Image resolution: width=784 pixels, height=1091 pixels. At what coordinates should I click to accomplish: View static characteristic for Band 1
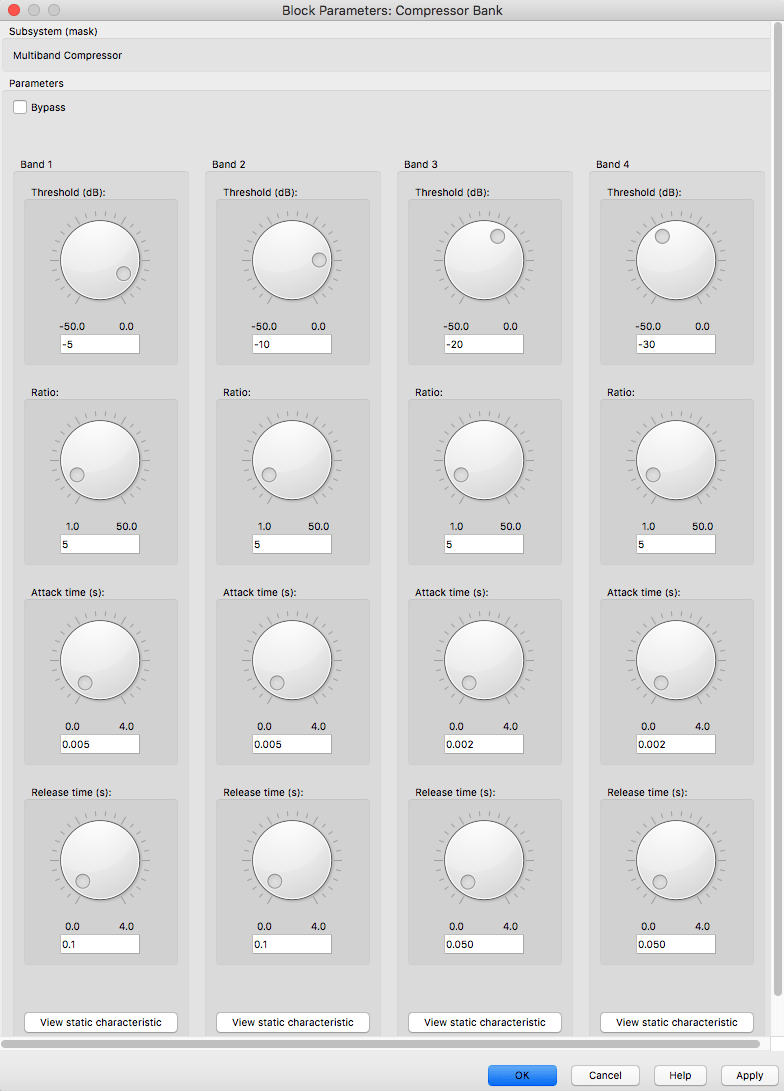tap(101, 1022)
